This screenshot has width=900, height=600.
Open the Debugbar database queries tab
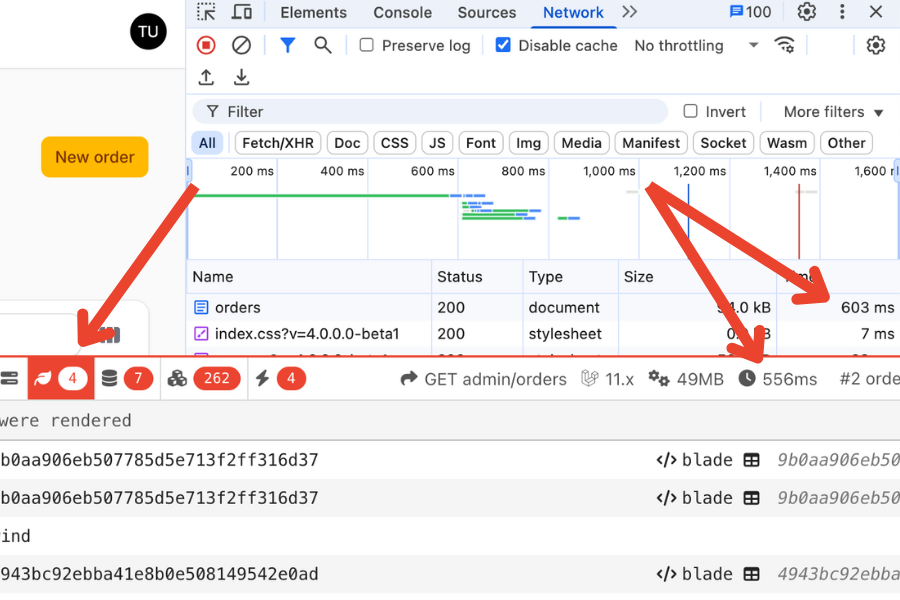click(x=125, y=378)
